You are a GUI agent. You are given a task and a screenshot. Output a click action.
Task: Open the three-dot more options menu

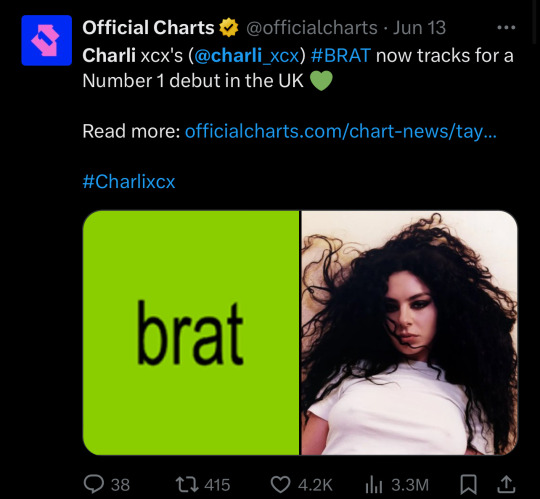pos(506,28)
